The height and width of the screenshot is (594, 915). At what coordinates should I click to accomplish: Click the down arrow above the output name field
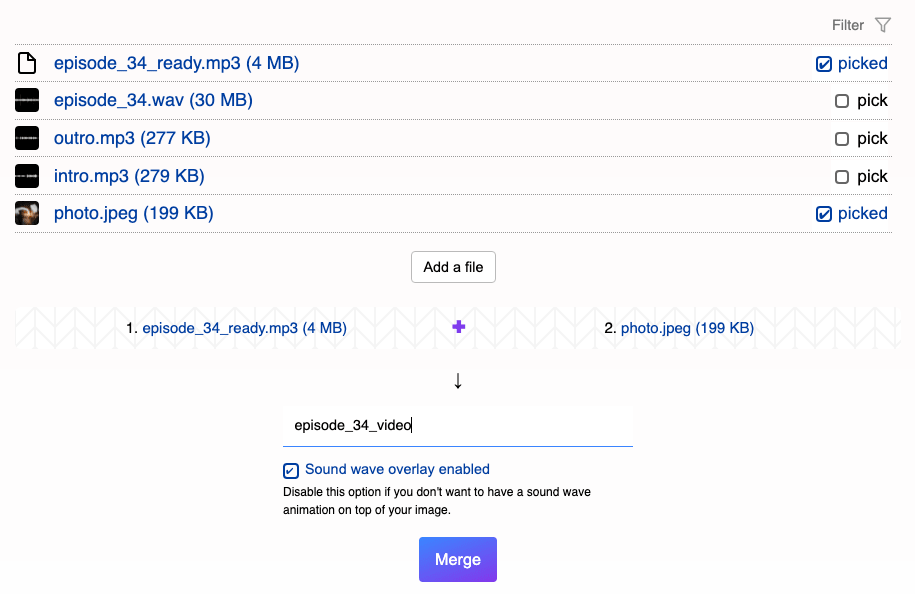(458, 381)
